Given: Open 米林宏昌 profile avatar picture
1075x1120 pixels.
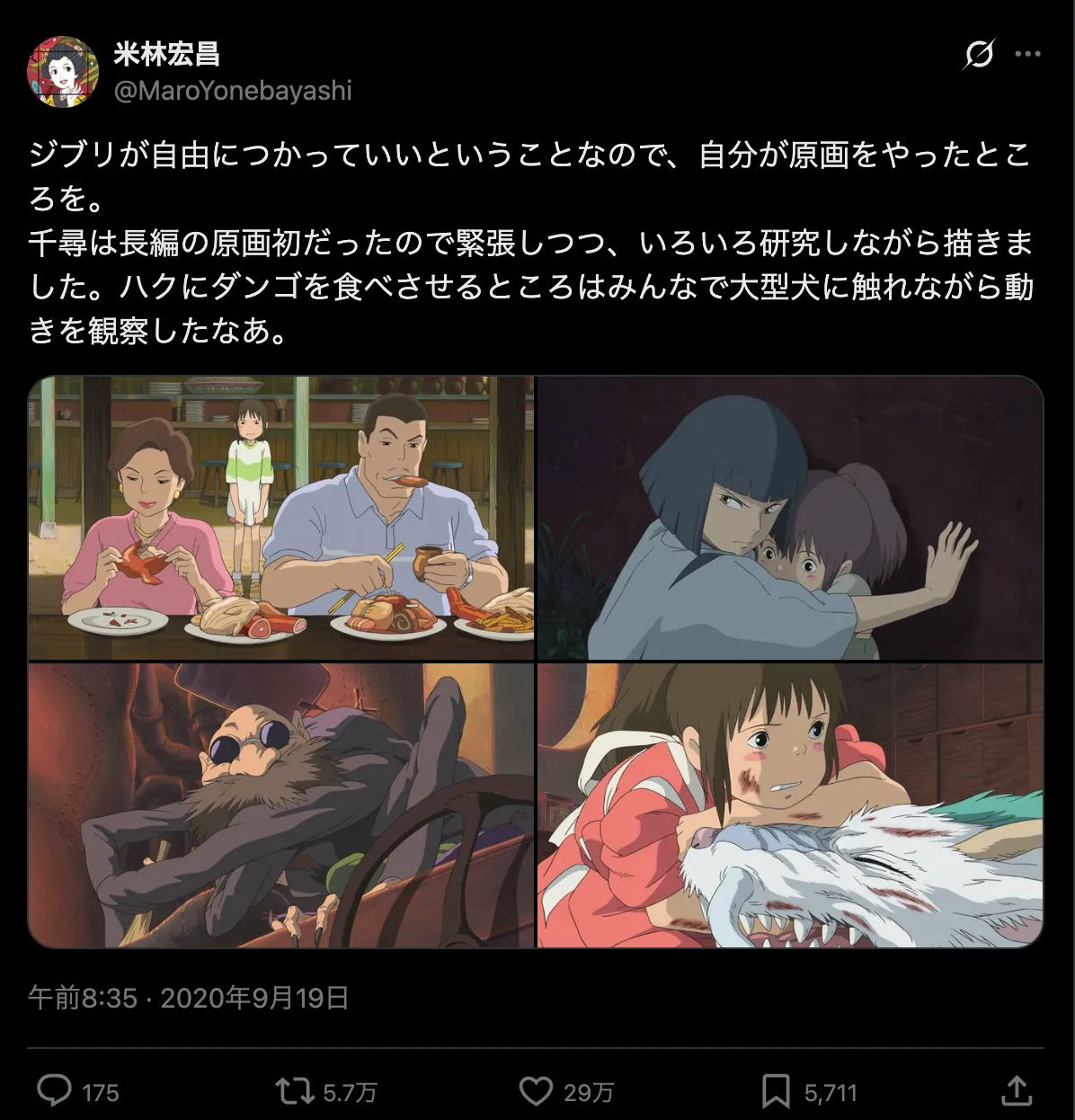Looking at the screenshot, I should (x=63, y=72).
